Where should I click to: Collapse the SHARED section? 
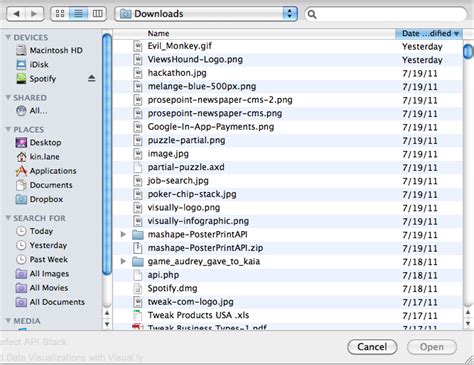pyautogui.click(x=8, y=97)
